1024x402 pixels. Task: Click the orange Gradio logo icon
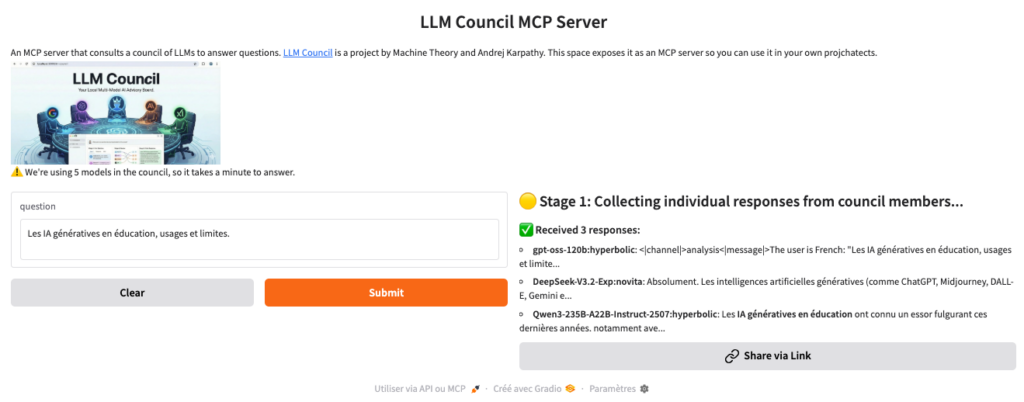[569, 388]
